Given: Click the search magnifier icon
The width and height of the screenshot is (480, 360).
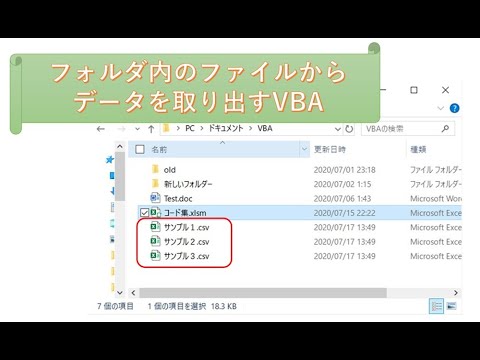Looking at the screenshot, I should point(445,129).
